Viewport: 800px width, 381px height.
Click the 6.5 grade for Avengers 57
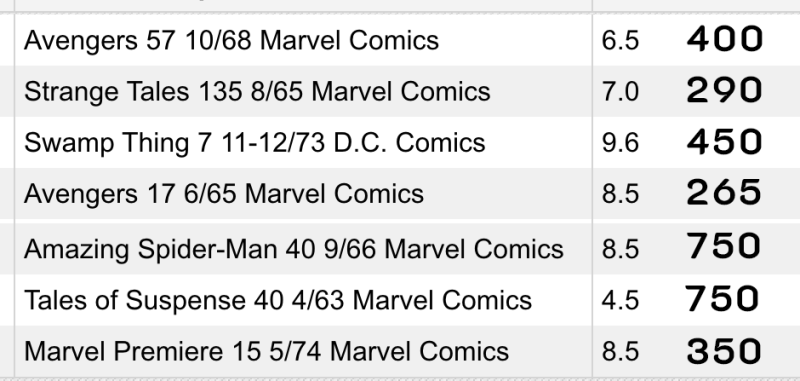tap(620, 41)
